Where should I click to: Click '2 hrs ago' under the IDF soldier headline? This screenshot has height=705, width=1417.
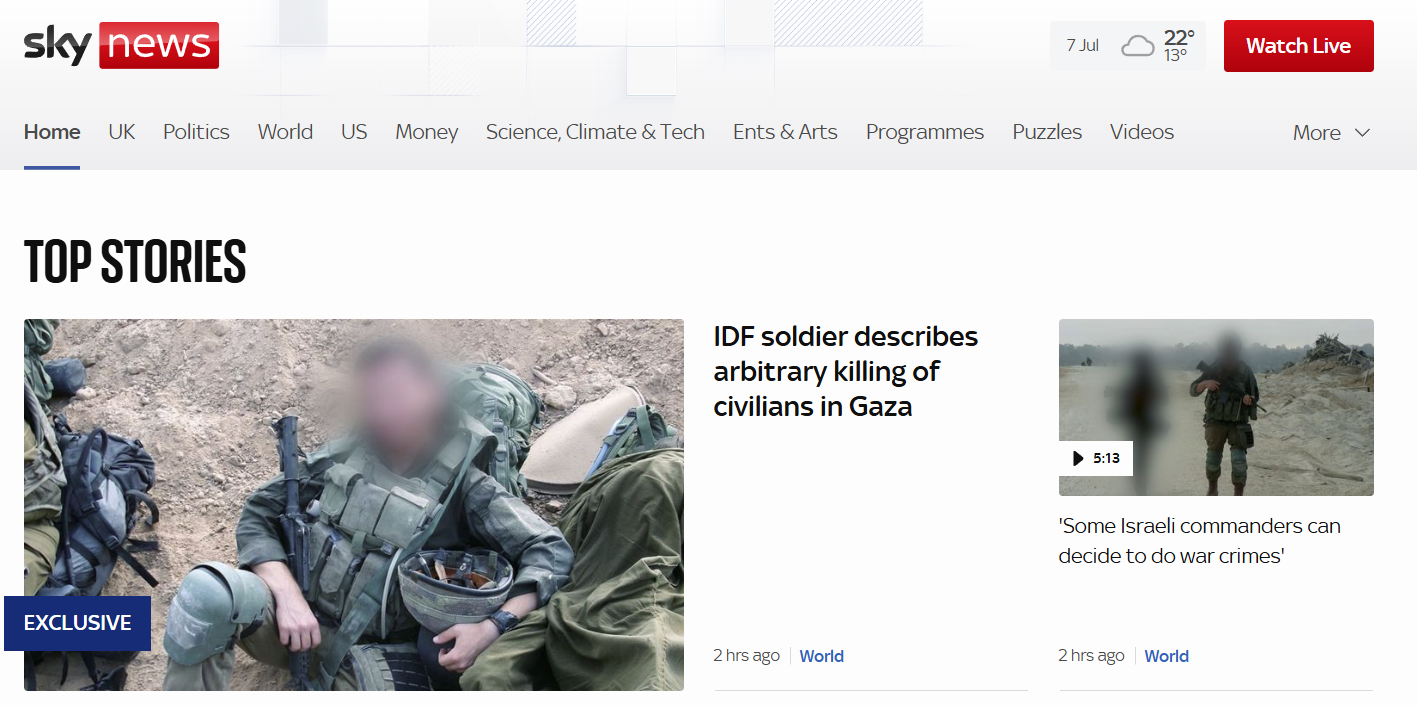point(746,656)
